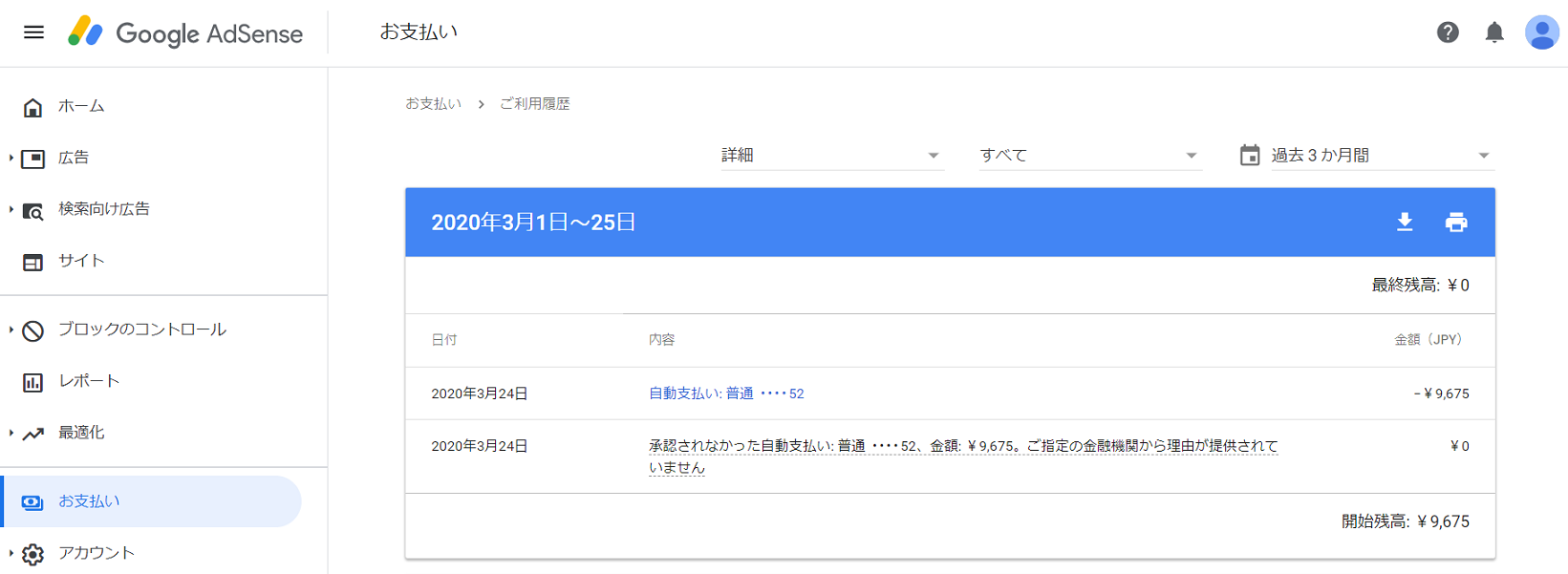The width and height of the screenshot is (1568, 574).
Task: Show notifications via bell icon
Action: pyautogui.click(x=1493, y=32)
